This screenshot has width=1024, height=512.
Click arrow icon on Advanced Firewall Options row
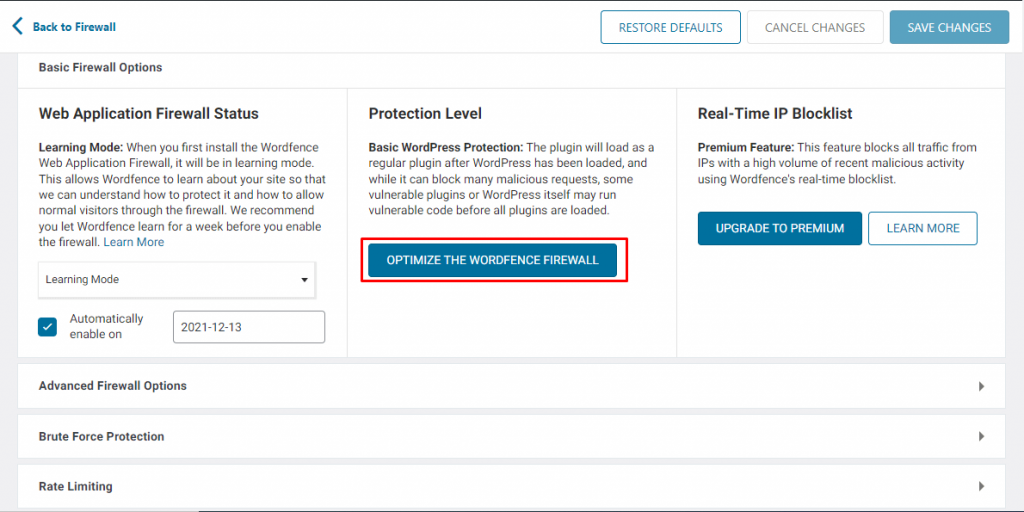981,386
